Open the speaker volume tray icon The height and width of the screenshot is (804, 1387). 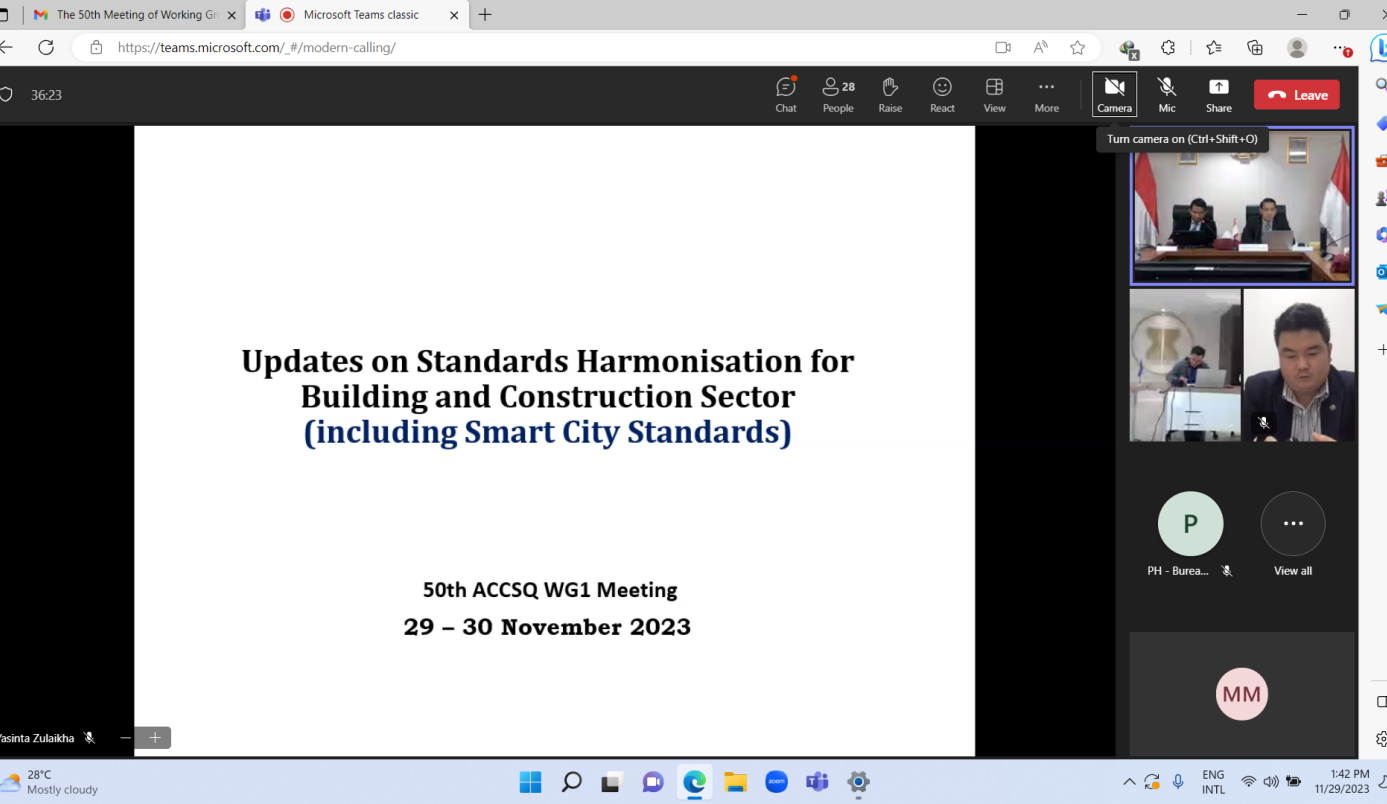click(1270, 782)
